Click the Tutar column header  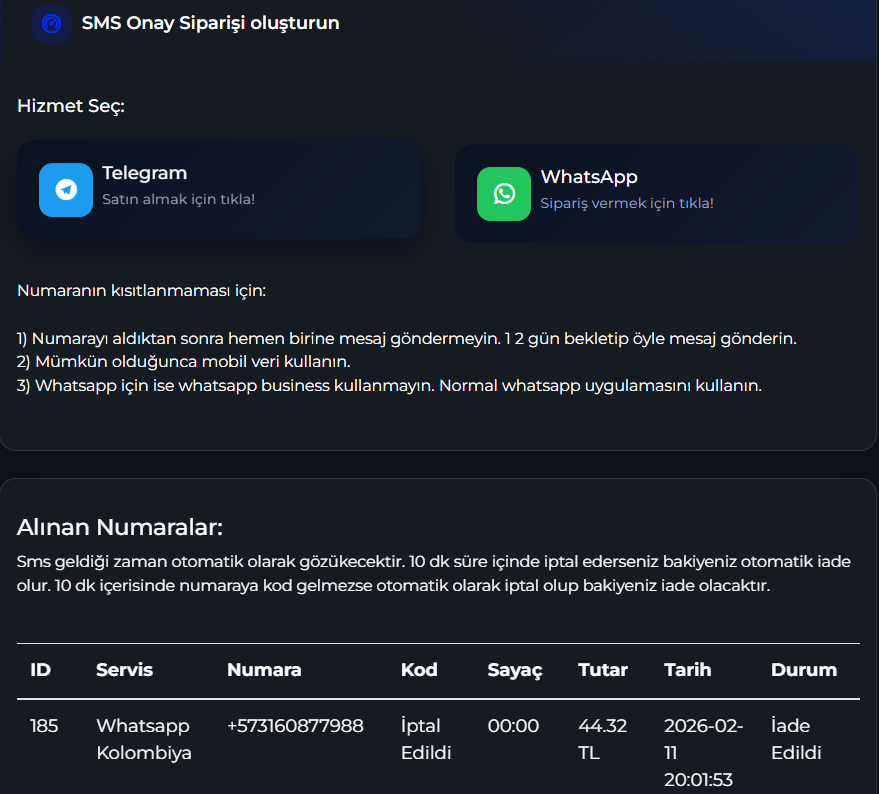coord(603,670)
